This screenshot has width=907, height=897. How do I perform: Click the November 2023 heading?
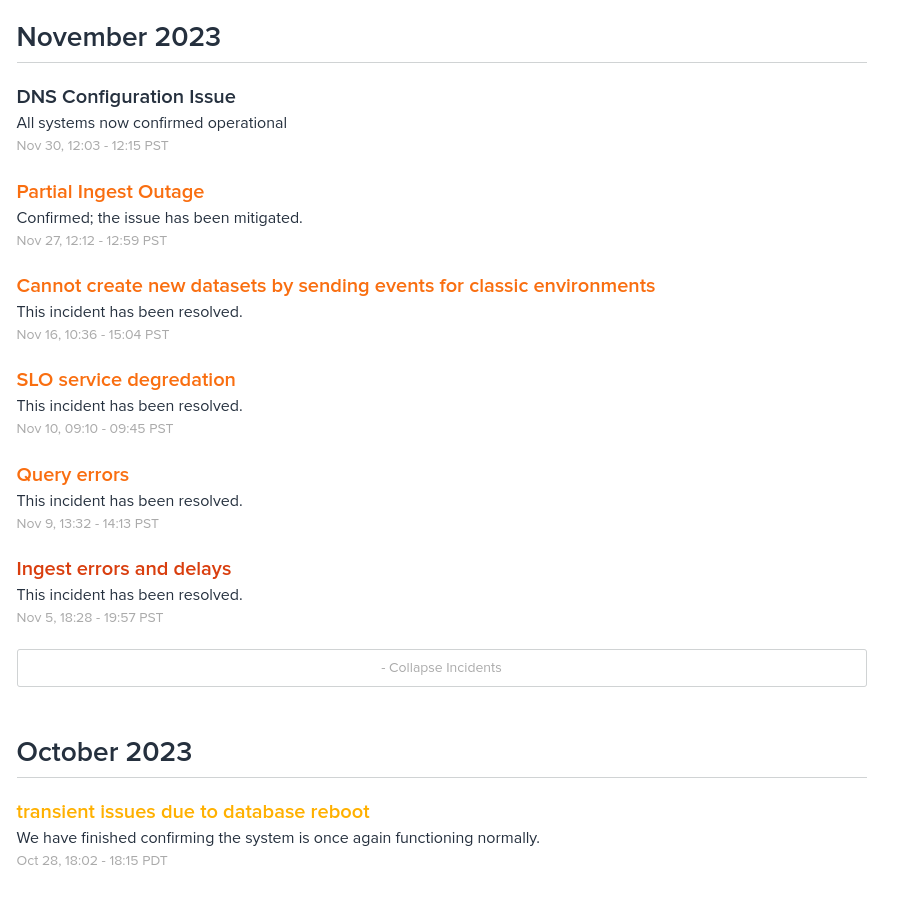(x=119, y=37)
